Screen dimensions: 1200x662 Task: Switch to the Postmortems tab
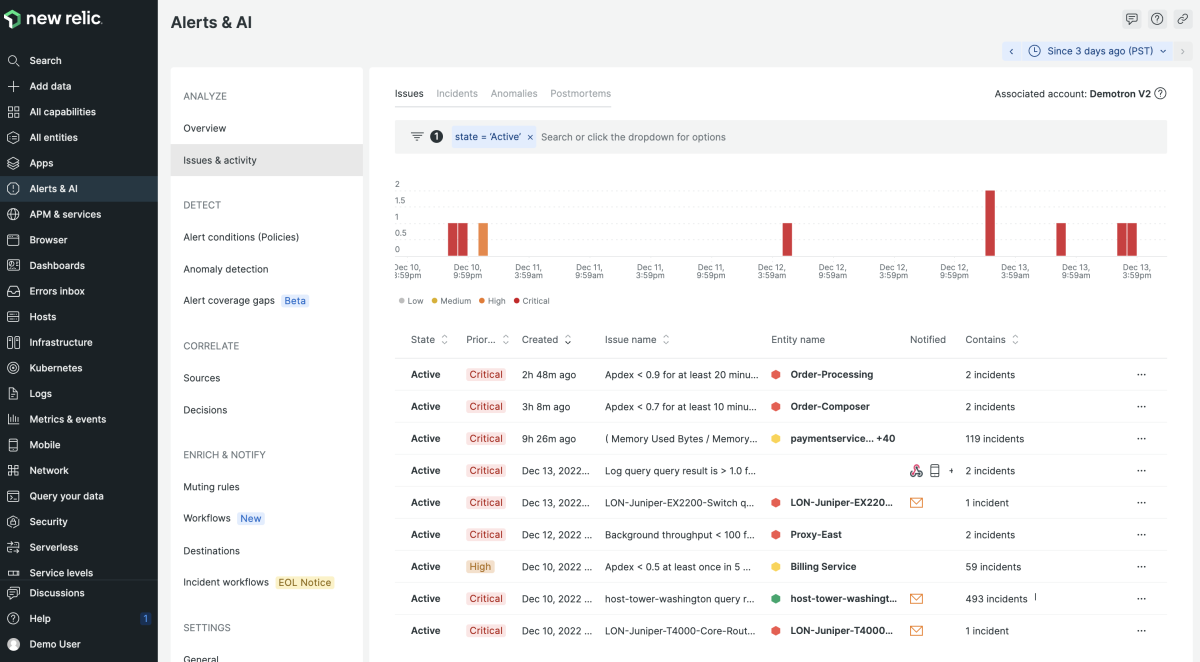580,94
